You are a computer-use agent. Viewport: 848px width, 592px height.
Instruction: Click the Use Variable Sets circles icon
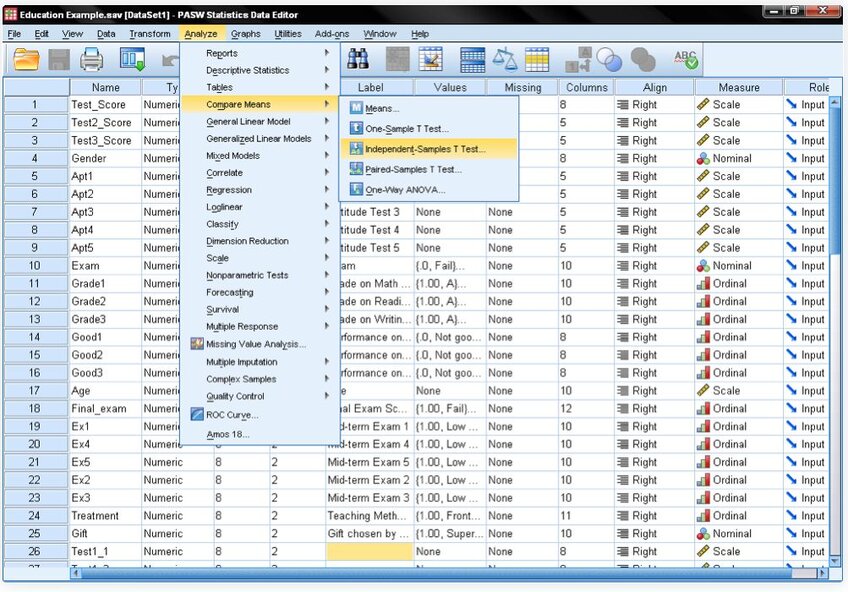tap(610, 60)
